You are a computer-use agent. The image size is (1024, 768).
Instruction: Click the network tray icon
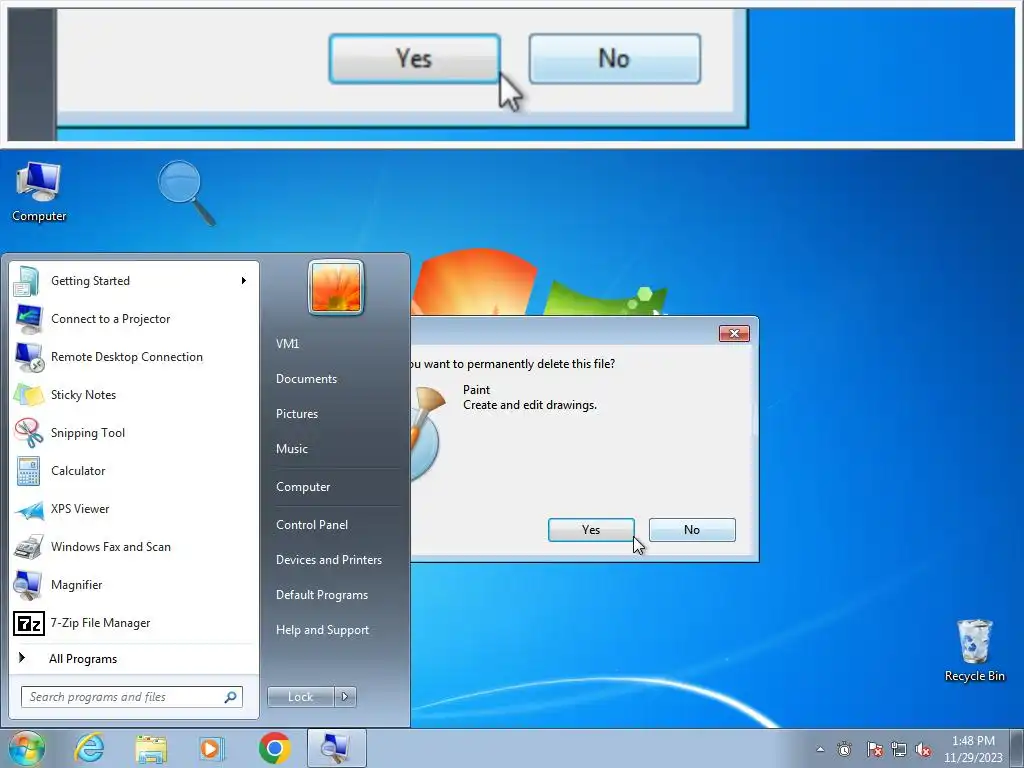click(x=899, y=750)
